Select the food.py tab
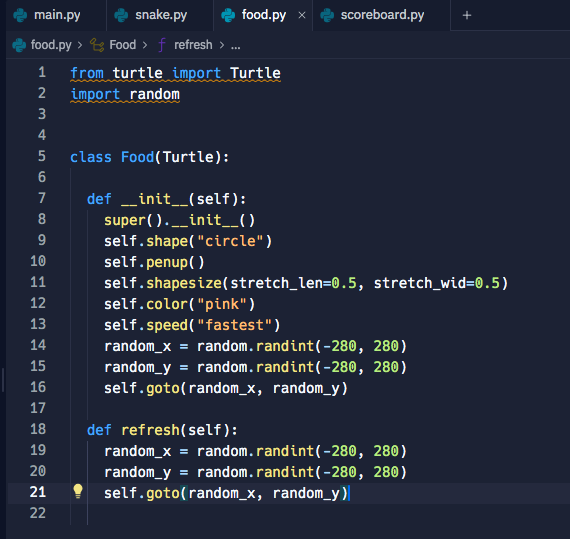Image resolution: width=570 pixels, height=539 pixels. (263, 15)
